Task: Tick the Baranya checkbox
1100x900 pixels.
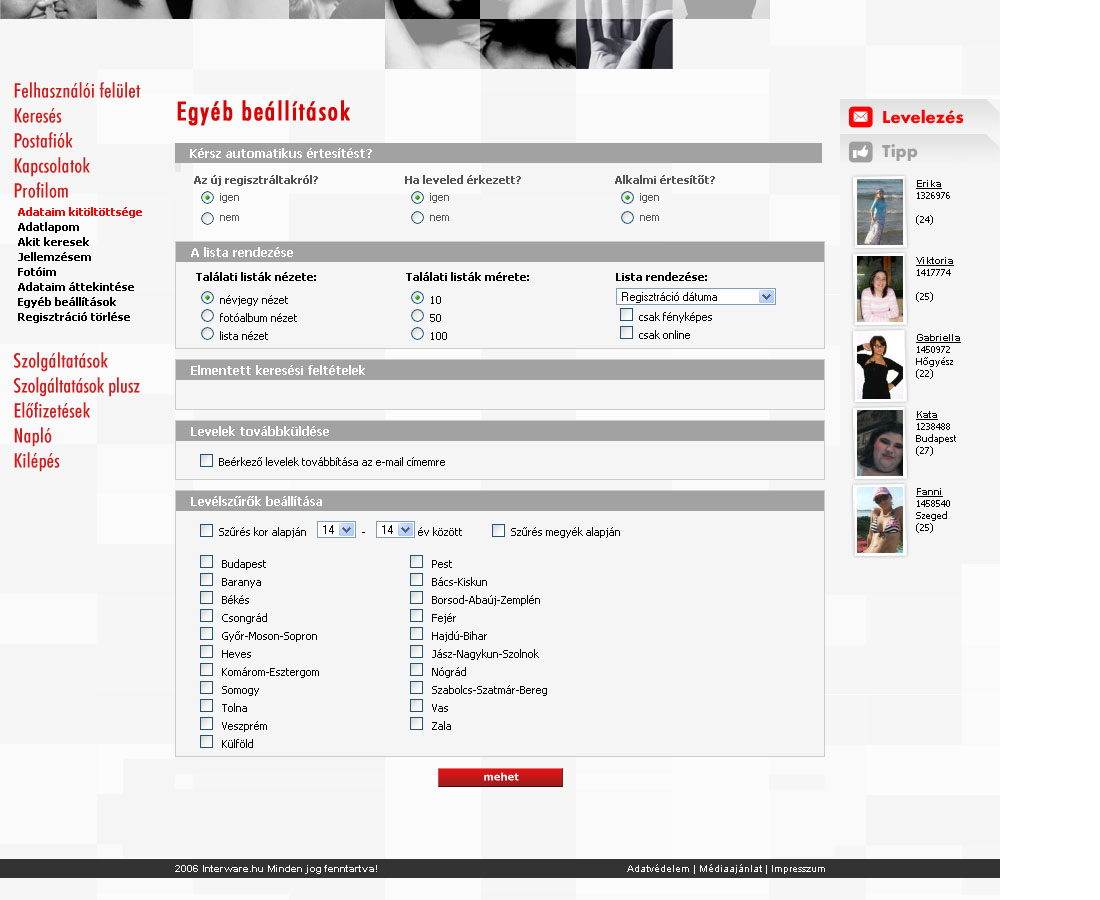Action: 206,580
